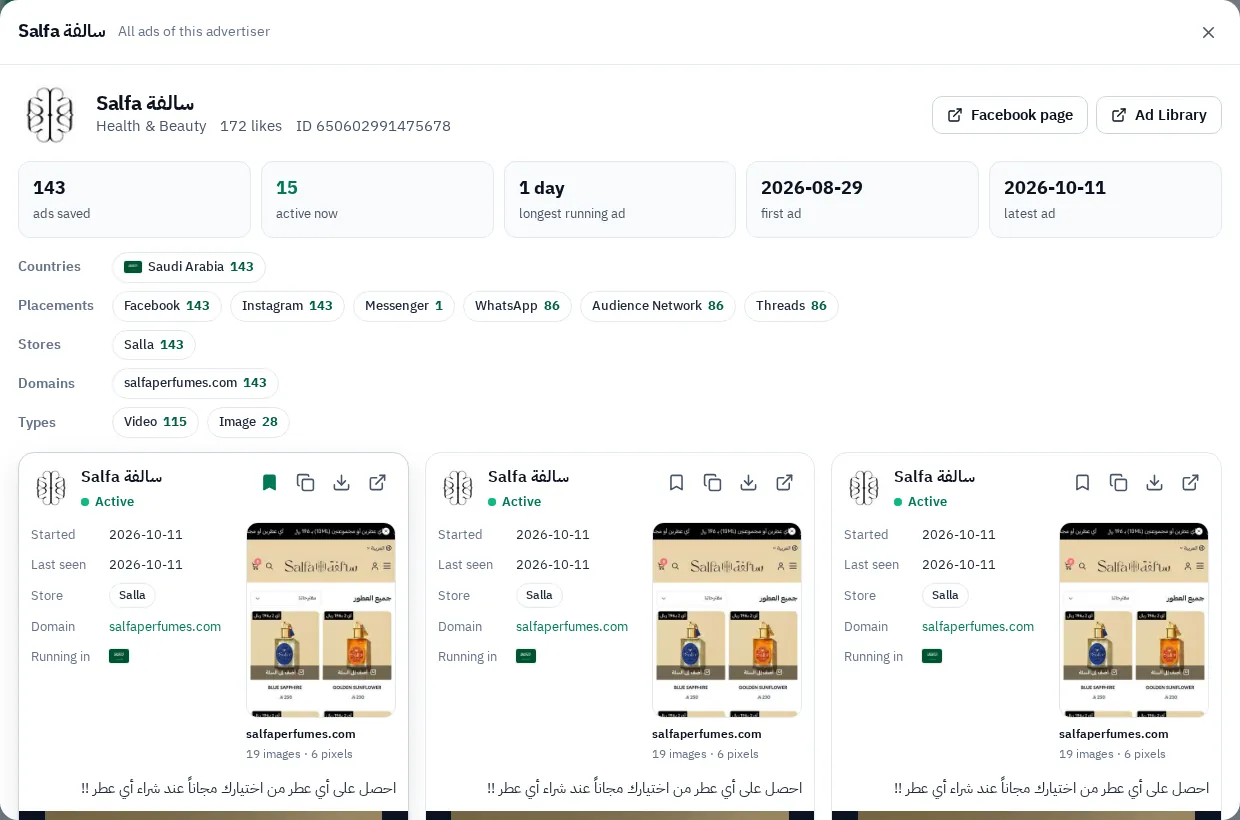Select the WhatsApp placement chip

[x=517, y=306]
